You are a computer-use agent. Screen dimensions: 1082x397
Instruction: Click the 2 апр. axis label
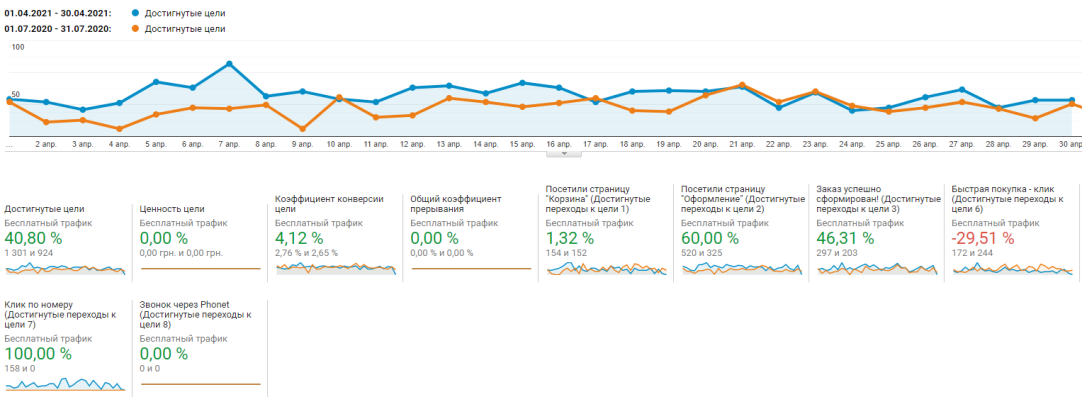(46, 145)
